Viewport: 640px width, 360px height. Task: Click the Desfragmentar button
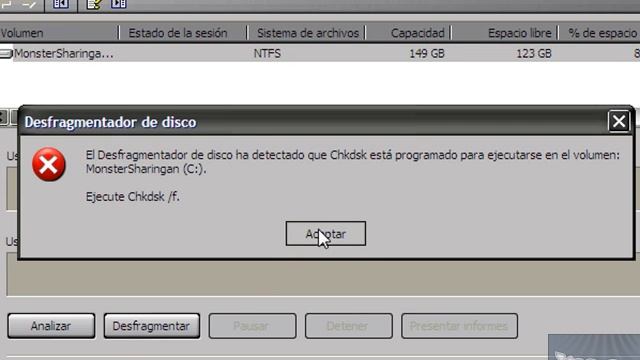[x=151, y=326]
